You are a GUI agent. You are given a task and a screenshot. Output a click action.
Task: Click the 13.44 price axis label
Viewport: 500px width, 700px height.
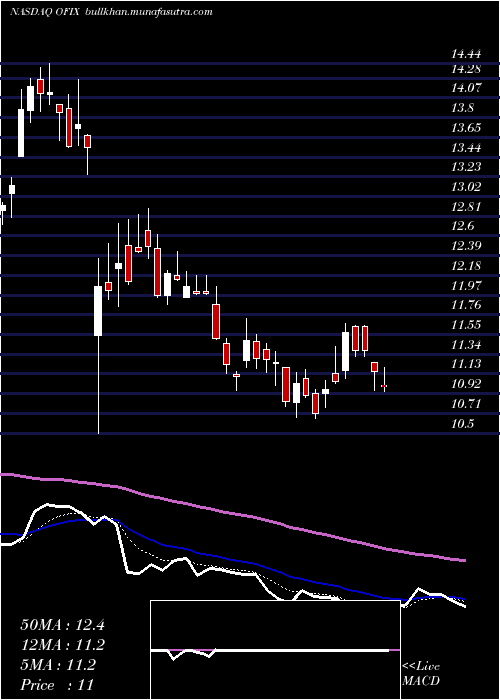pos(466,148)
